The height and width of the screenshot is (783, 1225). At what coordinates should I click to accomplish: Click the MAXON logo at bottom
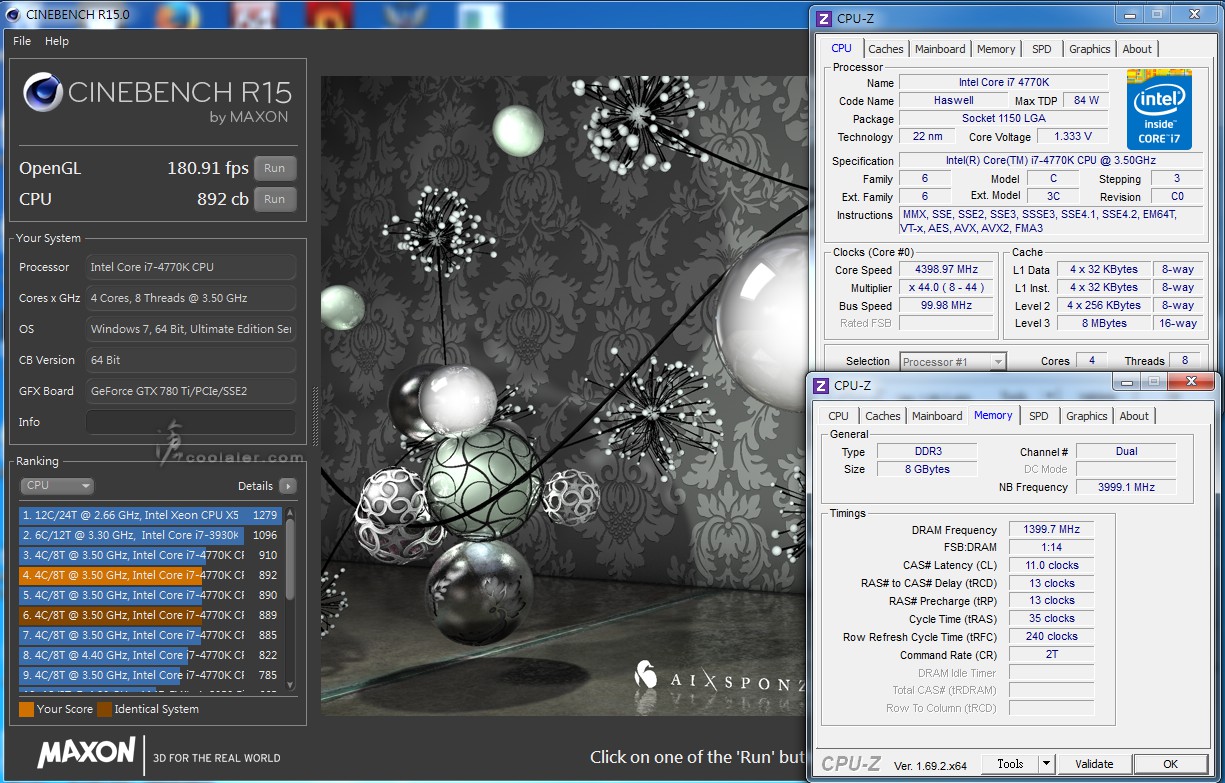[x=86, y=752]
